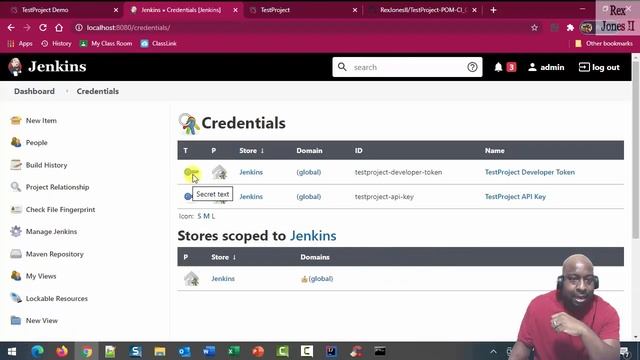Open Word from the taskbar
The width and height of the screenshot is (640, 360).
(x=209, y=351)
